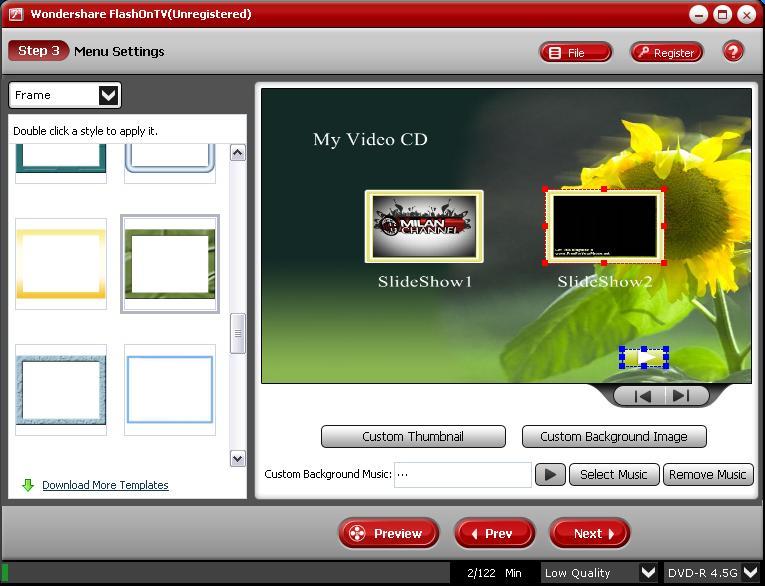Proceed with the Next button
The image size is (765, 586).
click(x=589, y=533)
